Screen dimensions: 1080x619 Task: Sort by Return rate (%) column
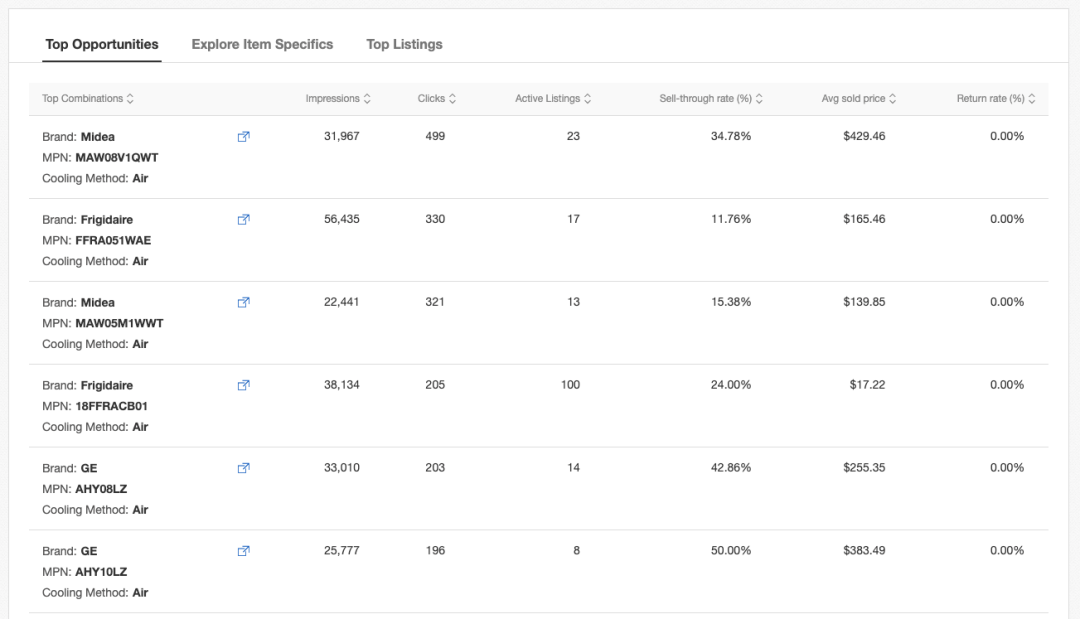(x=996, y=98)
